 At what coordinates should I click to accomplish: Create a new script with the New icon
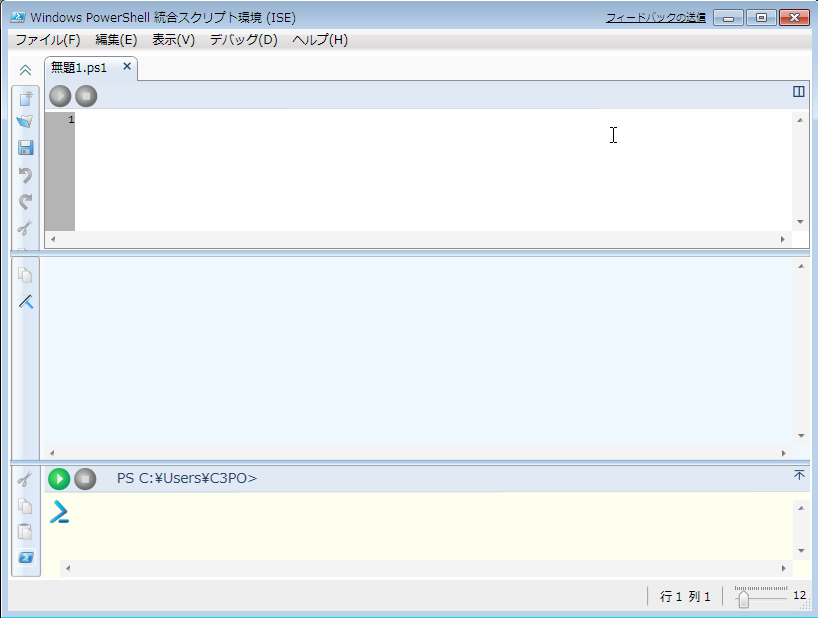click(26, 98)
